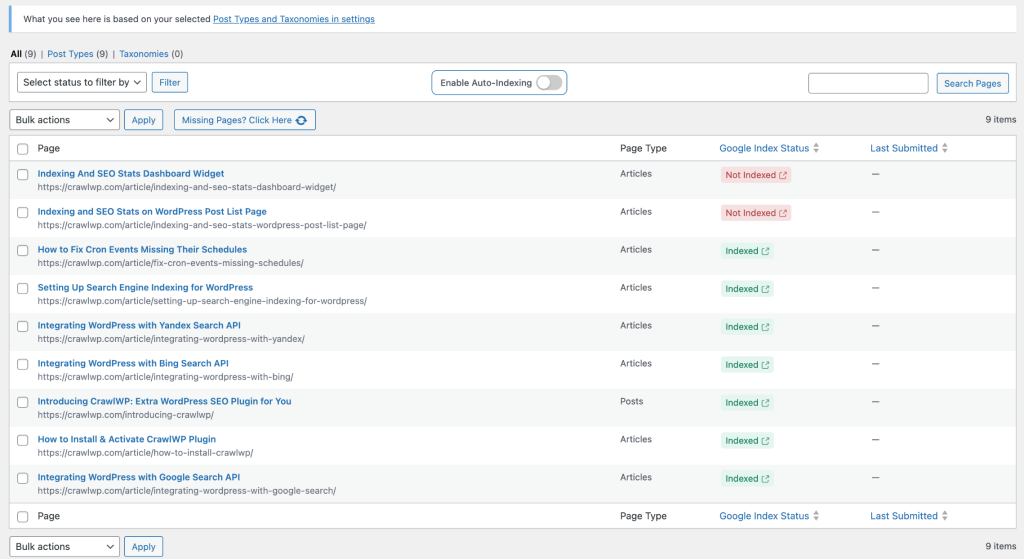
Task: Click URL text ending how-to-install-crawlwp/
Action: click(145, 453)
